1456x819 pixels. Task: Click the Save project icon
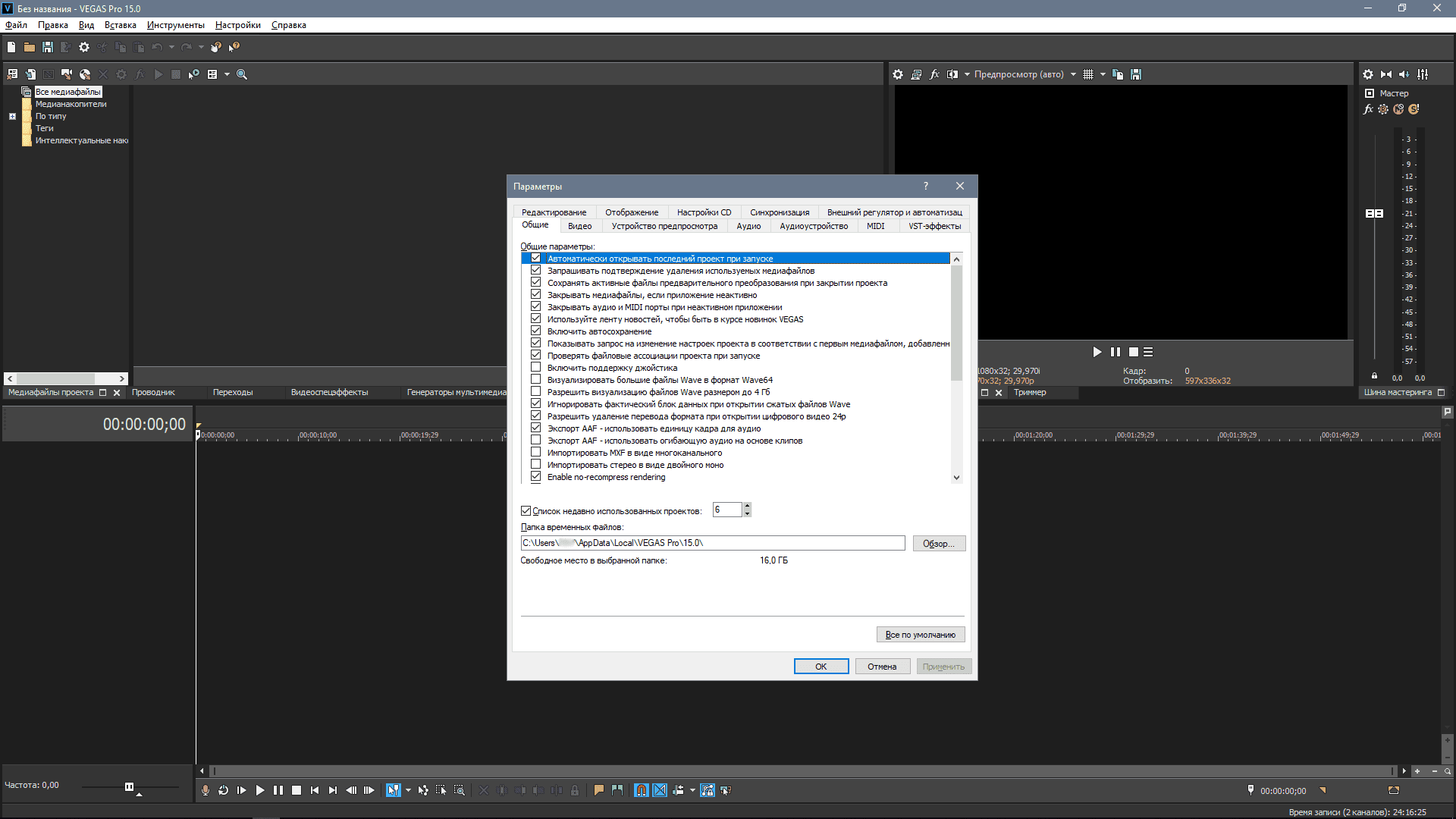(48, 47)
